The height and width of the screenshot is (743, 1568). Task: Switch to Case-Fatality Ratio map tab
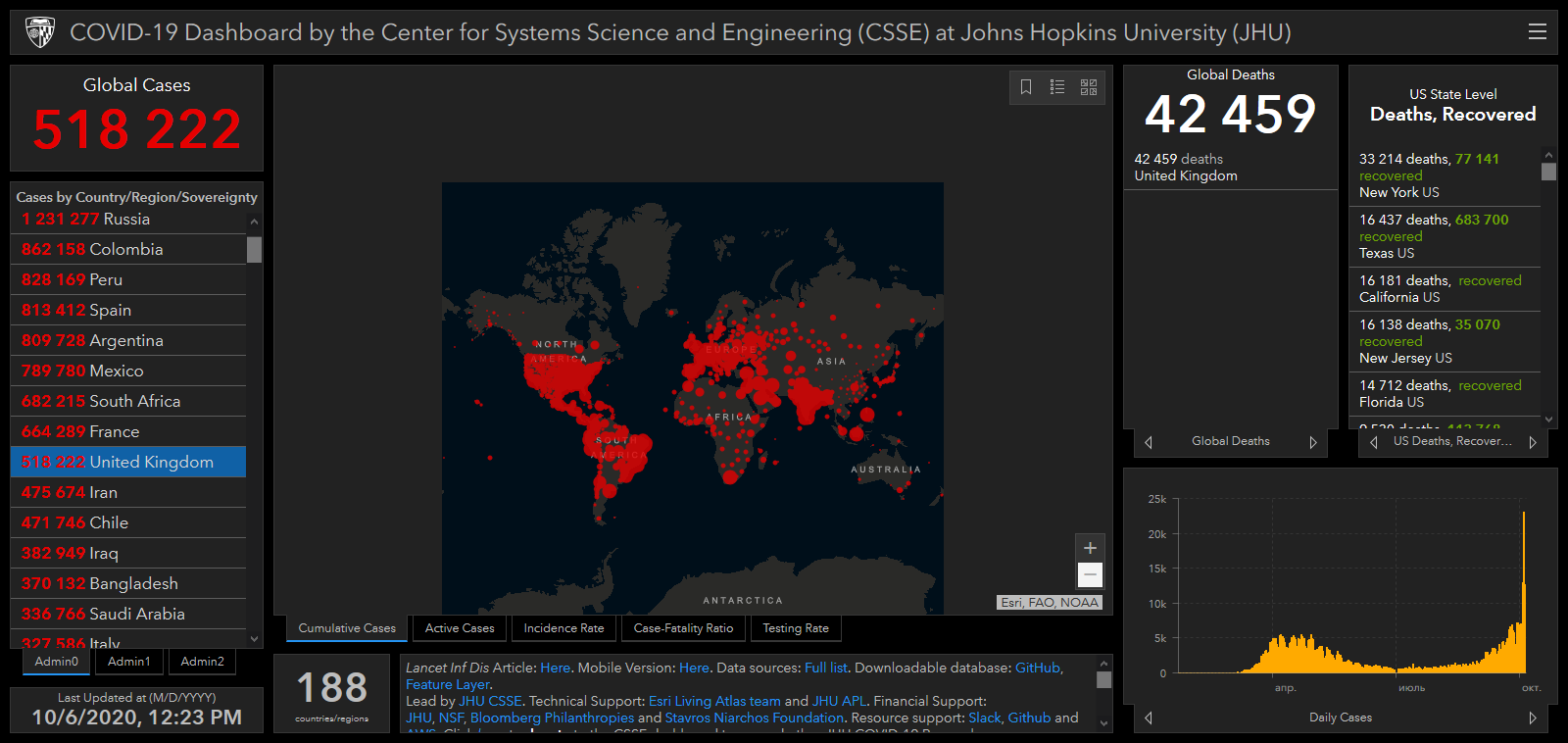683,628
